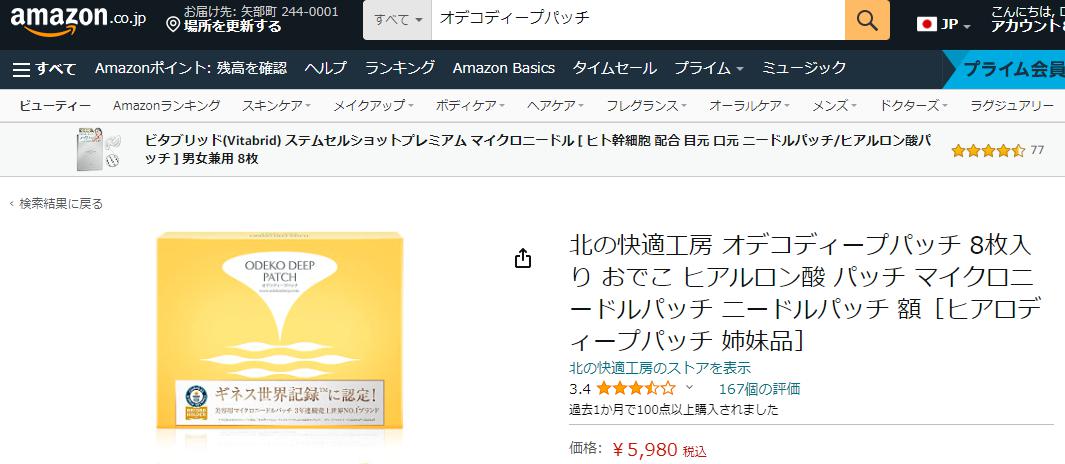Click the share icon beside product image

point(522,258)
